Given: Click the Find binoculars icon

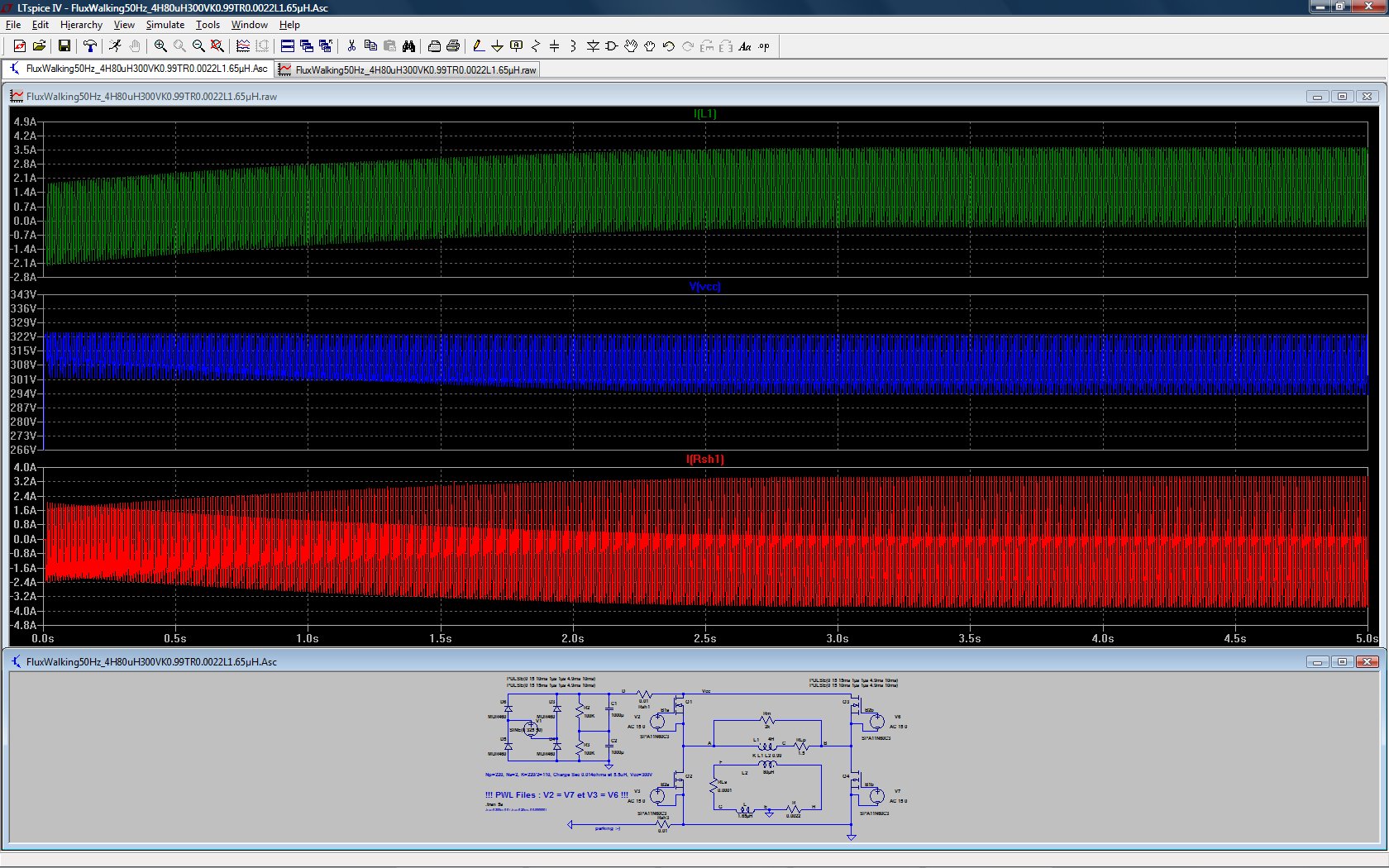Looking at the screenshot, I should [x=408, y=46].
